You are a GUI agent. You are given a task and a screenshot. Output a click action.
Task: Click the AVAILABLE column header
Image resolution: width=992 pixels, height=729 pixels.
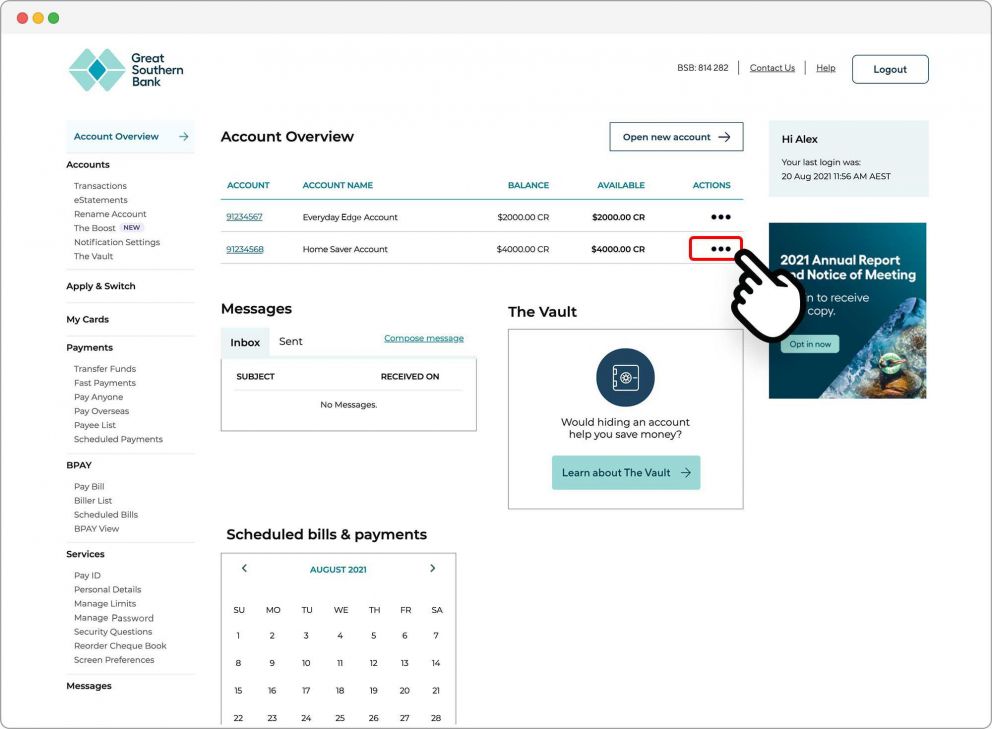pos(621,185)
